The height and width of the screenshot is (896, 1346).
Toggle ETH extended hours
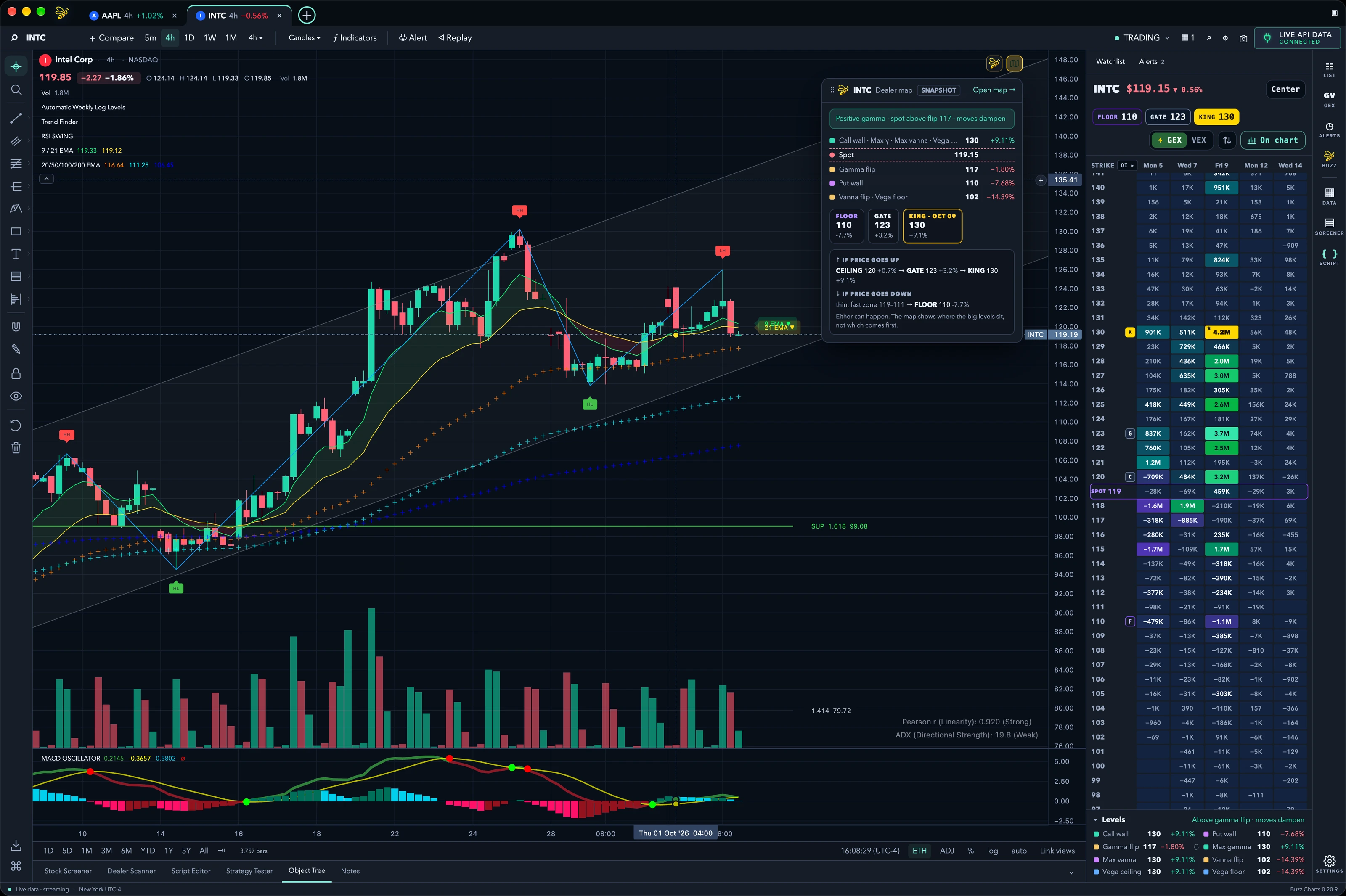coord(919,851)
